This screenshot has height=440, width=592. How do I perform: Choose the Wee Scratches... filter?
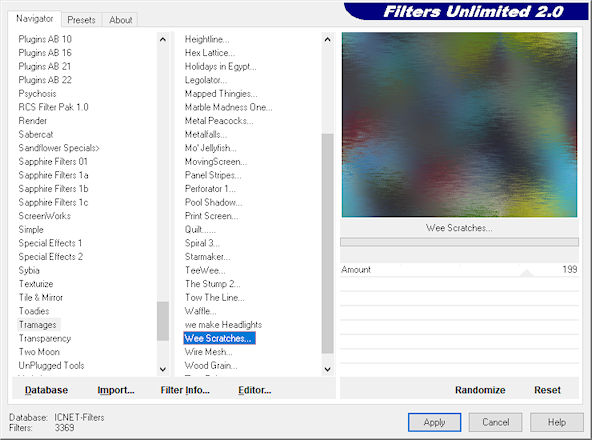[219, 338]
